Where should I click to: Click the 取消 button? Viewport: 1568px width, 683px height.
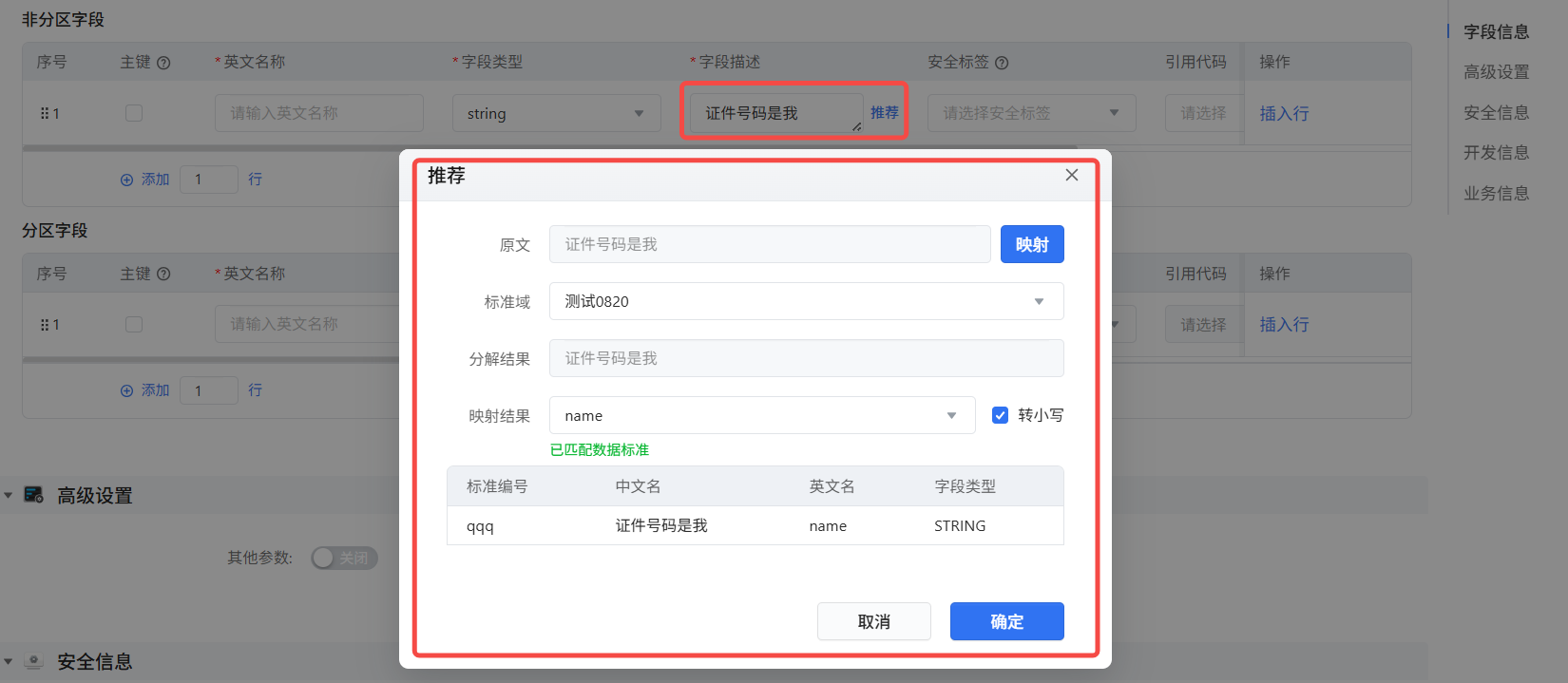pyautogui.click(x=874, y=621)
